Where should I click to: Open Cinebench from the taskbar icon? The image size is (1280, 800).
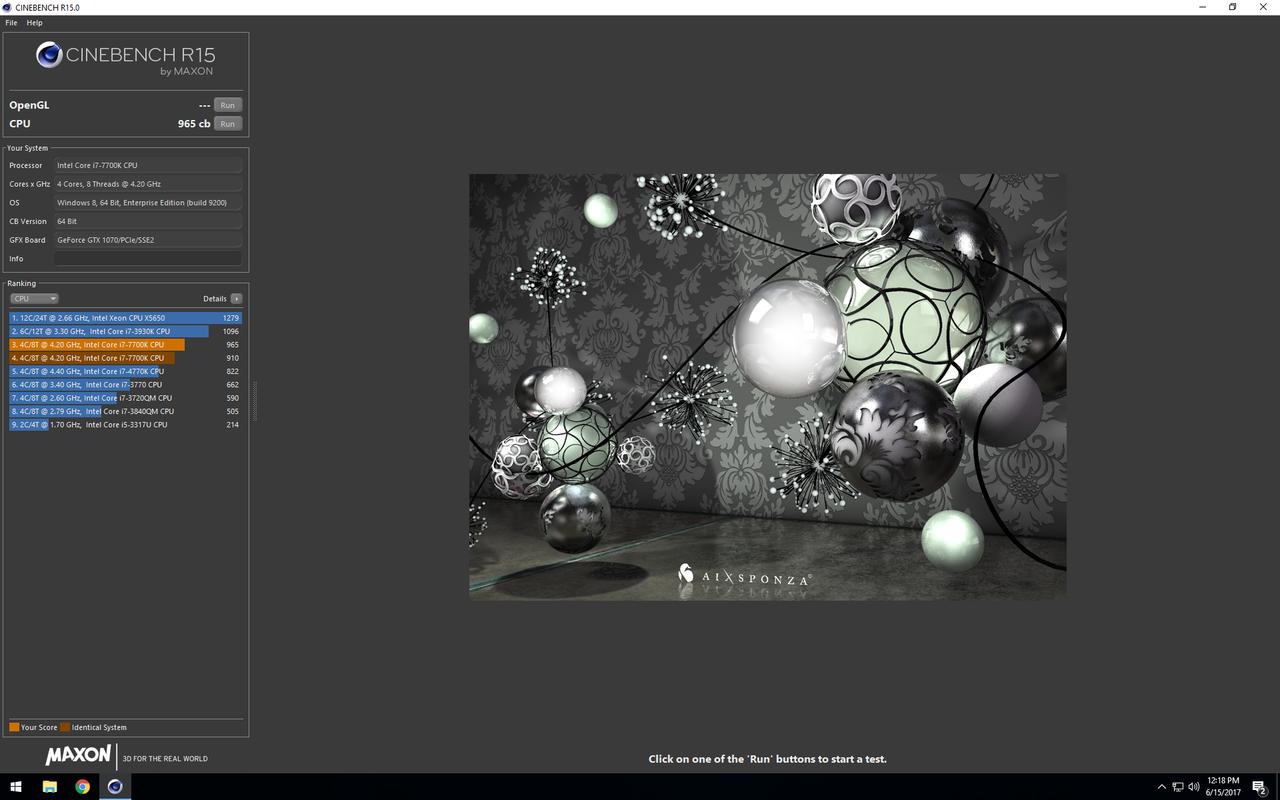coord(115,787)
